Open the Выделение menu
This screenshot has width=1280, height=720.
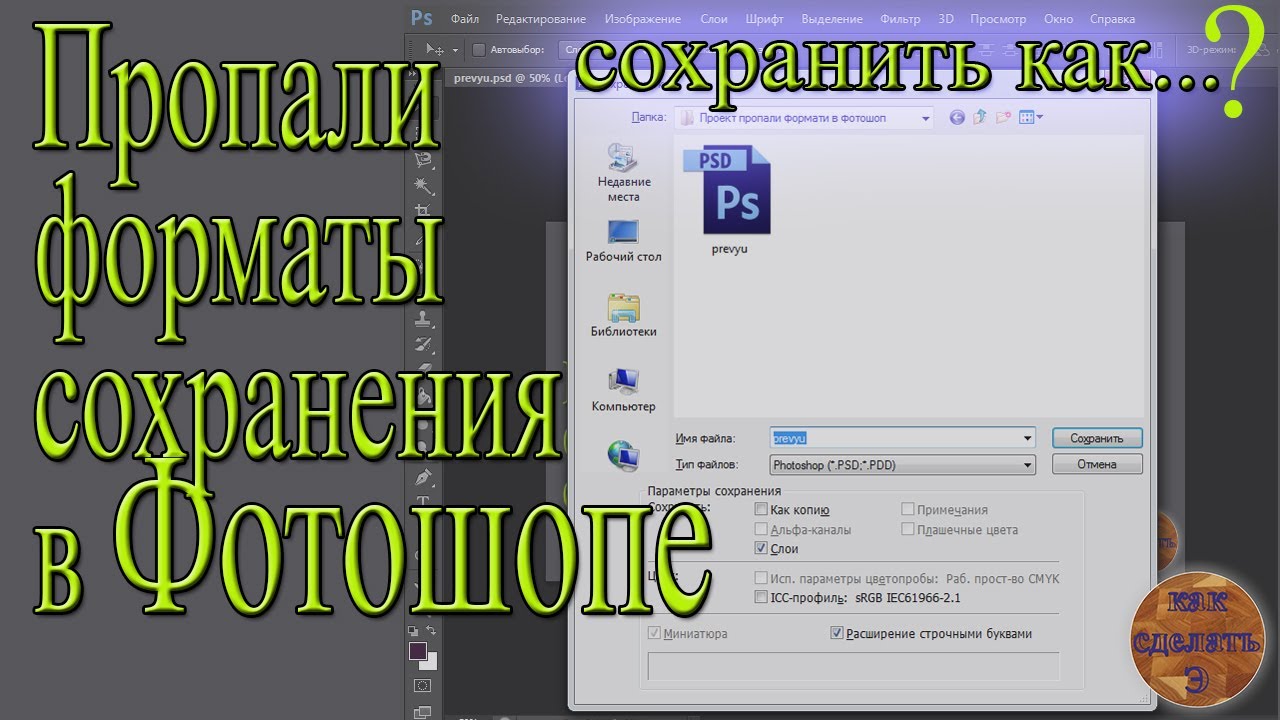[832, 19]
